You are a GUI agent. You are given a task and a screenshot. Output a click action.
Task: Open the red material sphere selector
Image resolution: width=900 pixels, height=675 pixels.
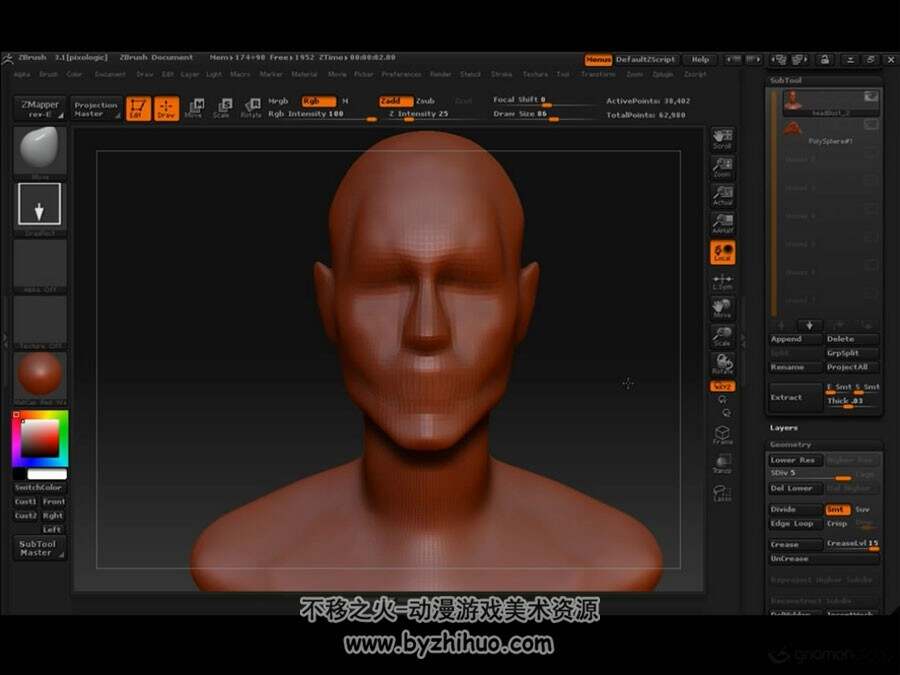40,375
